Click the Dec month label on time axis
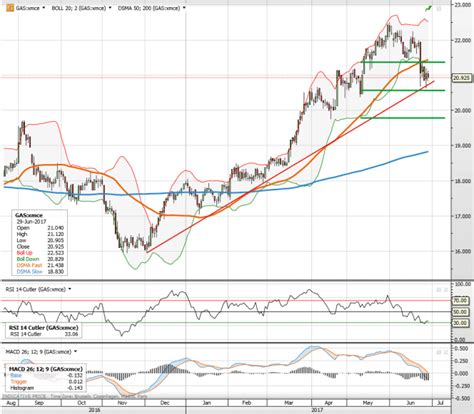The width and height of the screenshot is (474, 414). click(x=165, y=403)
